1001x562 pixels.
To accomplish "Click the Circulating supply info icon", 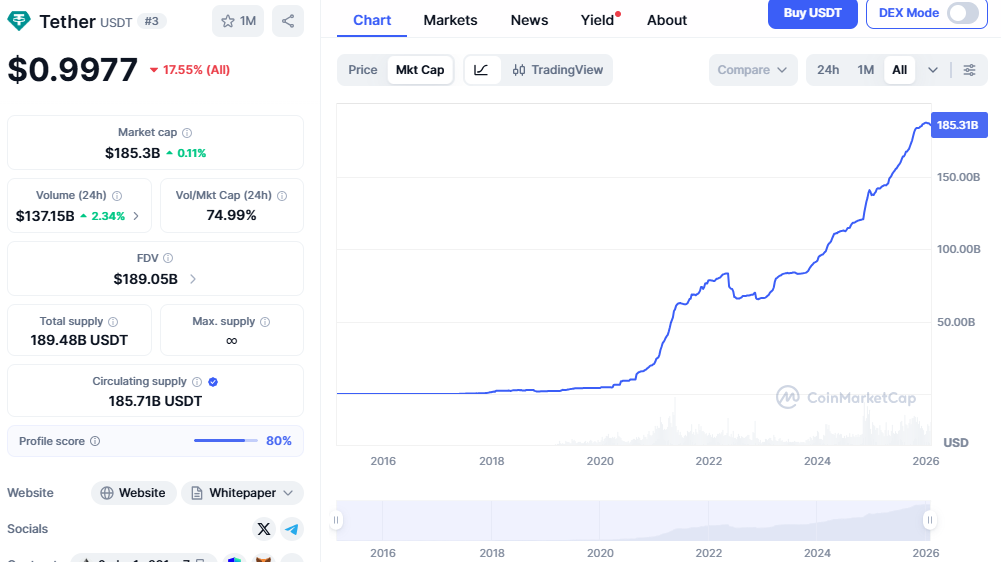I will (x=197, y=382).
